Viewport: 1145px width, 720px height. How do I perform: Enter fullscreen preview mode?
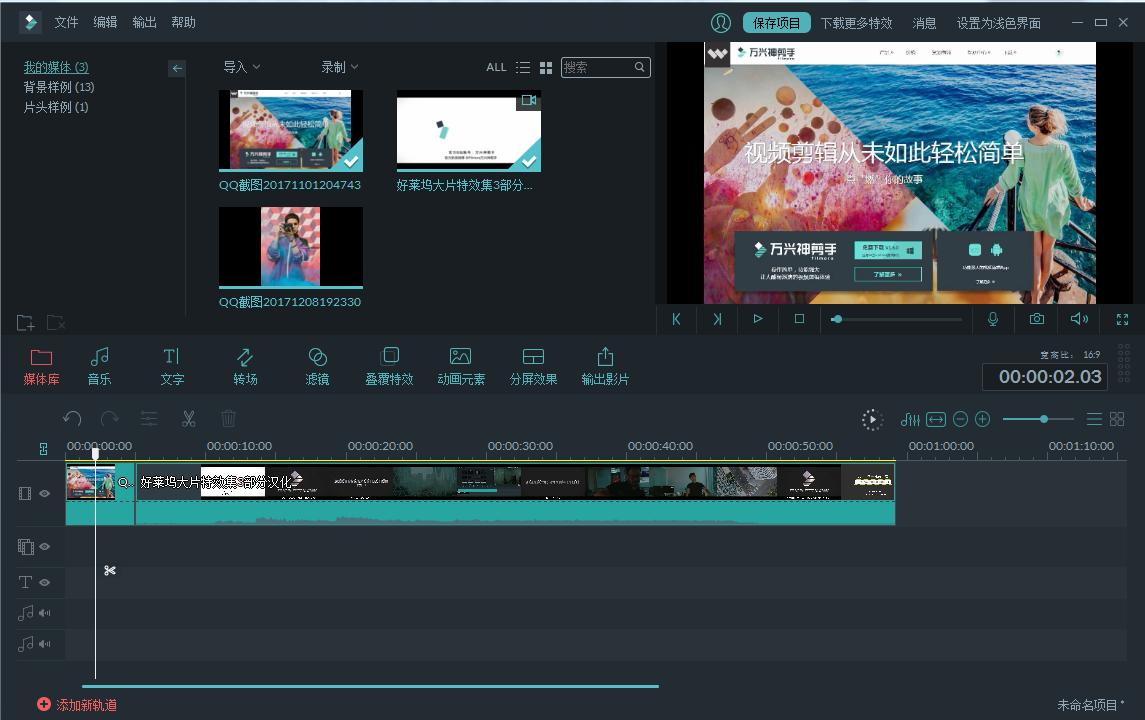pos(1122,319)
